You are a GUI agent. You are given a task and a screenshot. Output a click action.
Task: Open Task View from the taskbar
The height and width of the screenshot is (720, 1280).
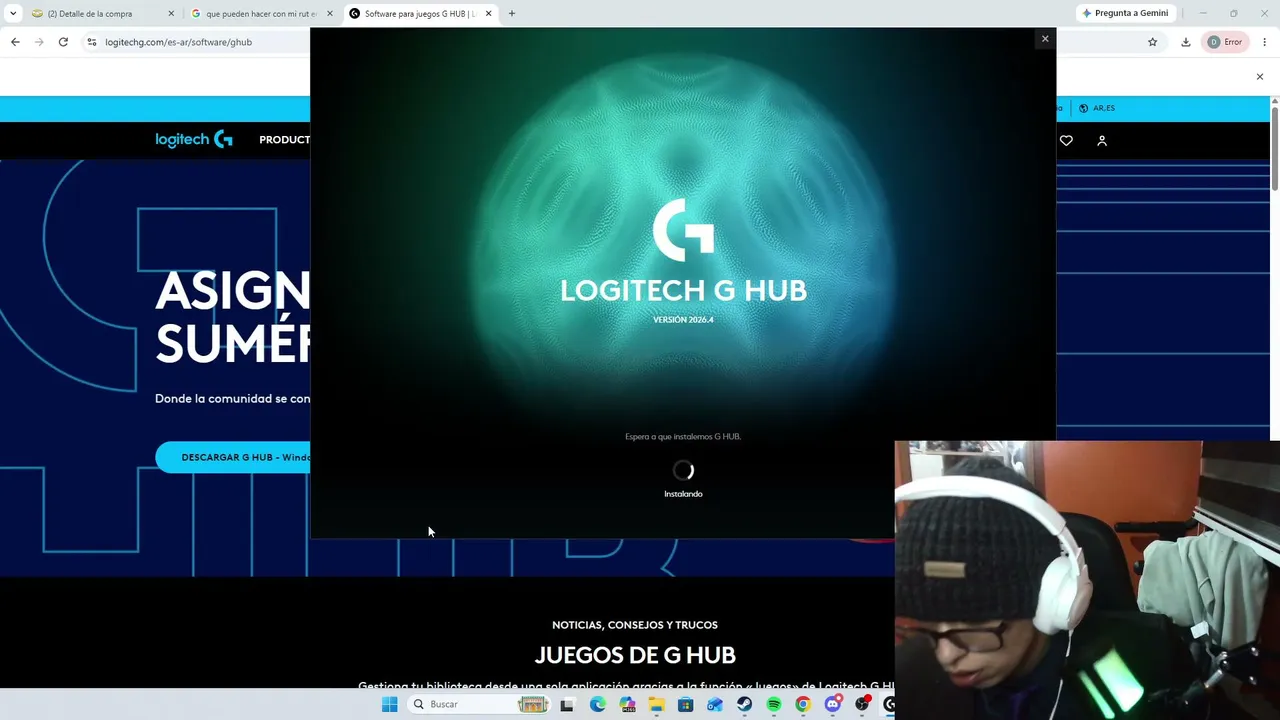(x=567, y=704)
